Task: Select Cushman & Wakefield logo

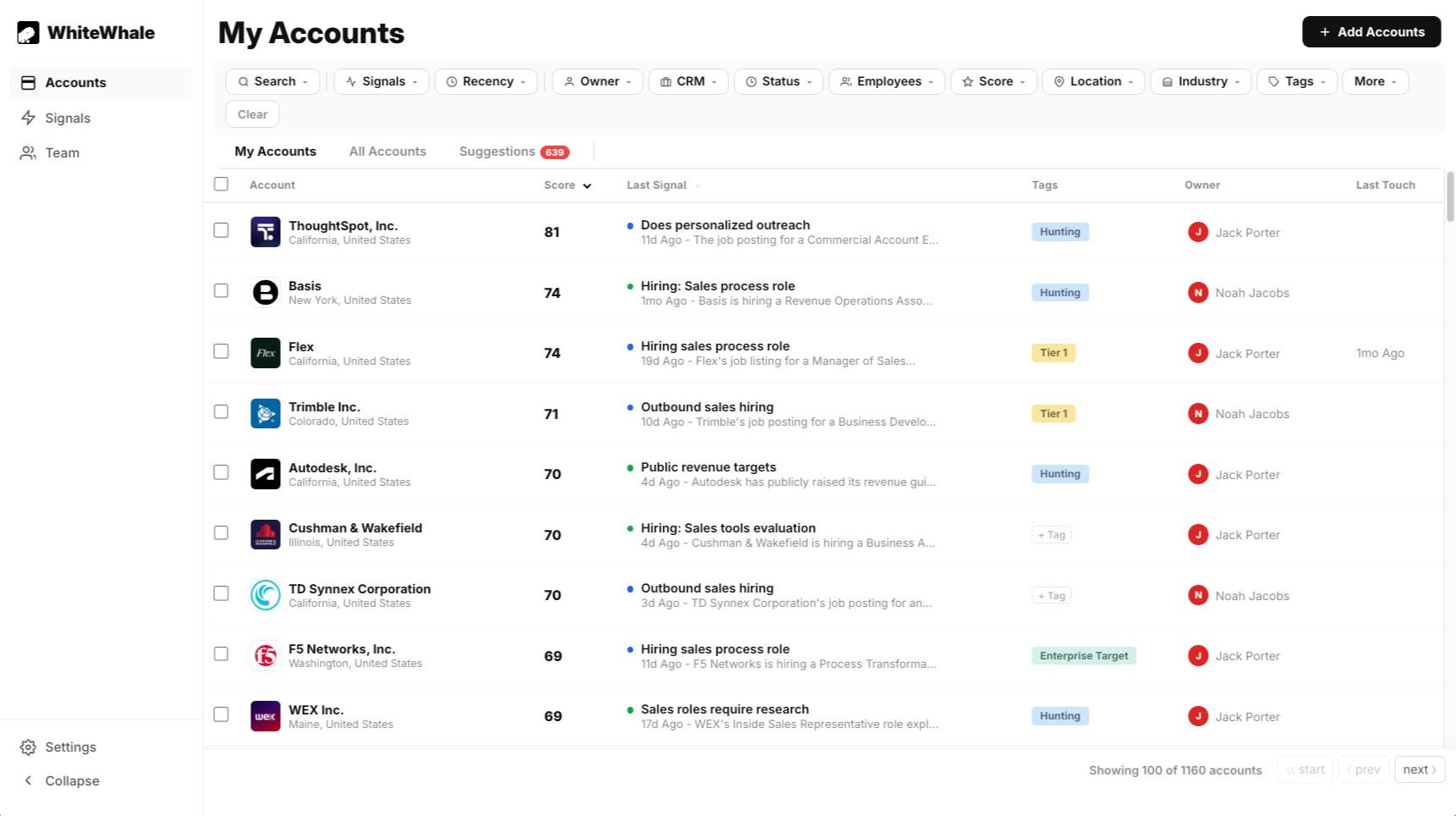Action: point(266,534)
